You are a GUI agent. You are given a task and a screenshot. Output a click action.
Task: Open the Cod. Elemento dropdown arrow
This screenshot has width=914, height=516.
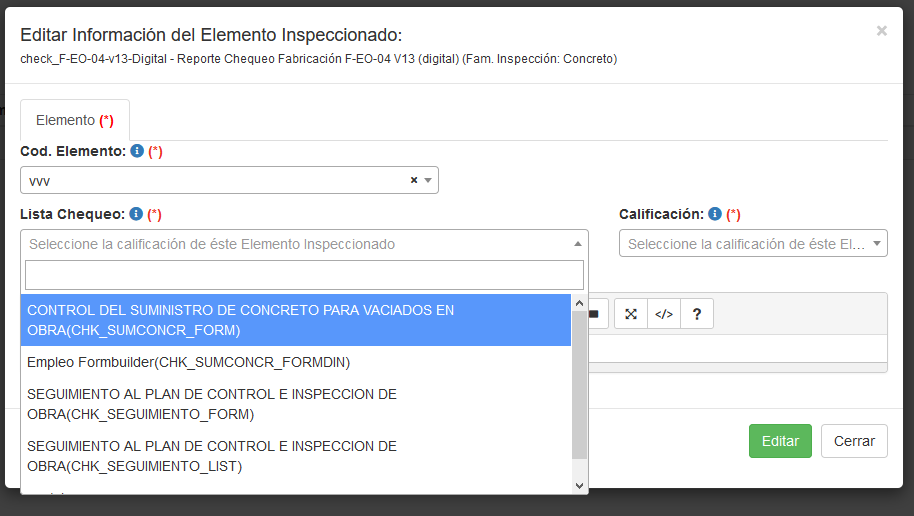[428, 181]
